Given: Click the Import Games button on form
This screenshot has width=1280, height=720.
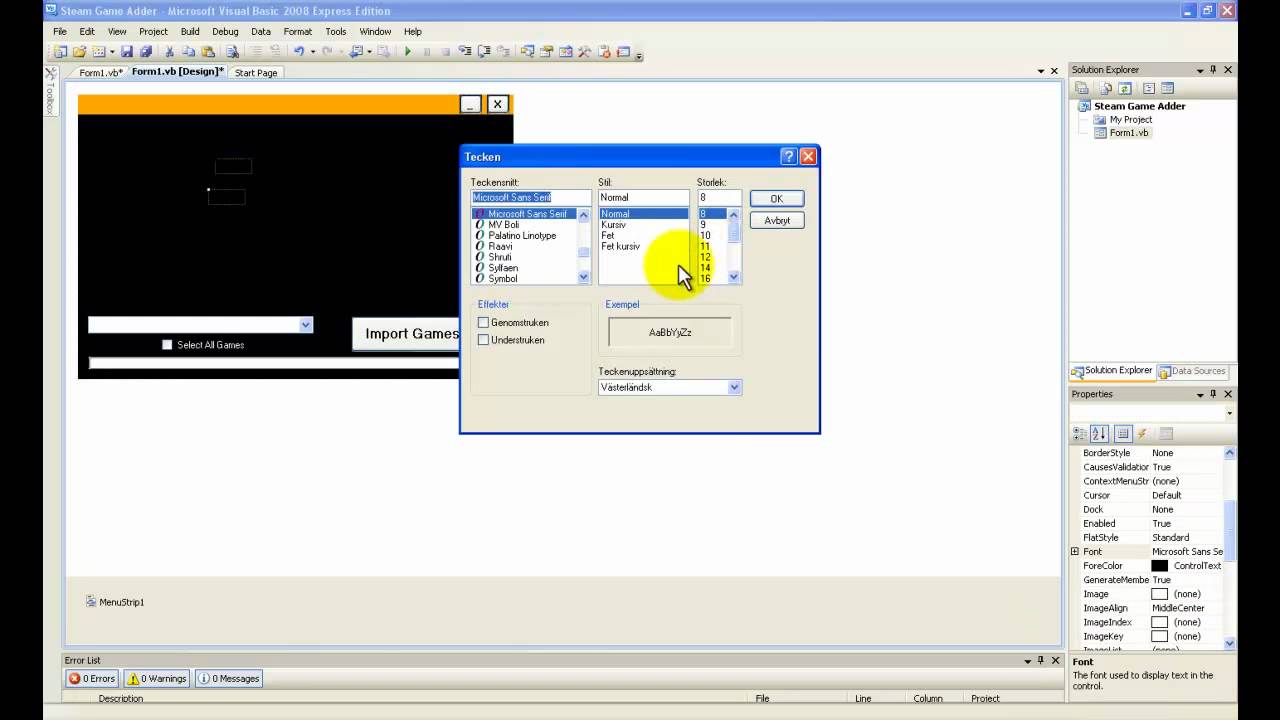Looking at the screenshot, I should [x=406, y=333].
